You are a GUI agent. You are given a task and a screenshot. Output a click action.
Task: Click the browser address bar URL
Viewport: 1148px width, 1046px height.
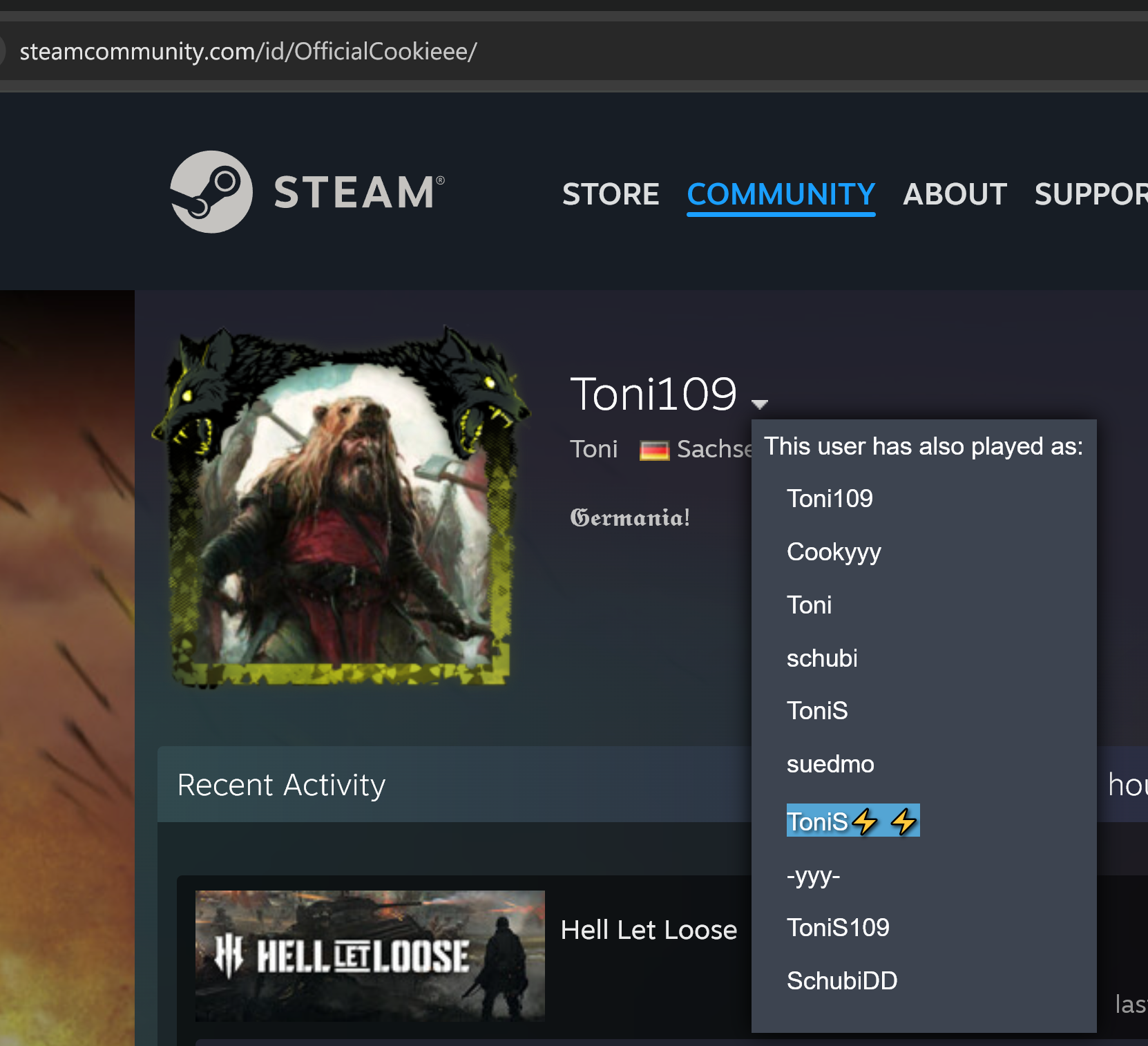(248, 51)
